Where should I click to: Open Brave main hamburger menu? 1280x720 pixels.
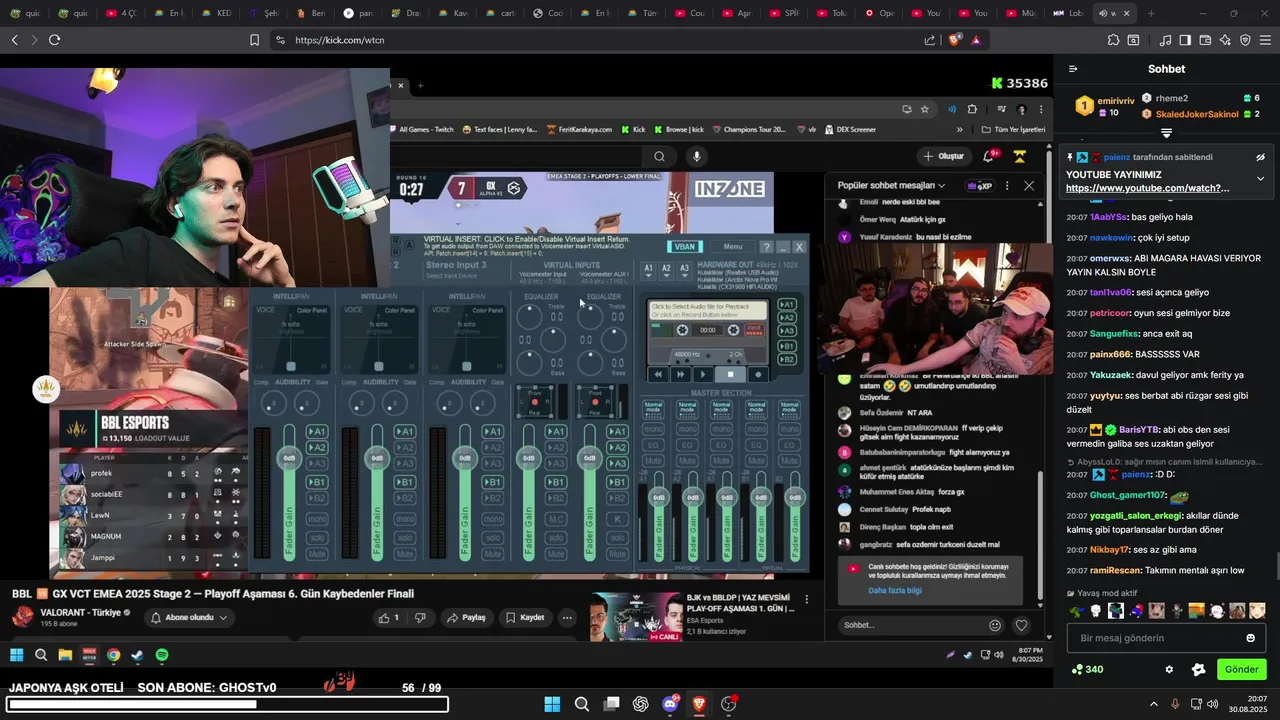pyautogui.click(x=1265, y=40)
